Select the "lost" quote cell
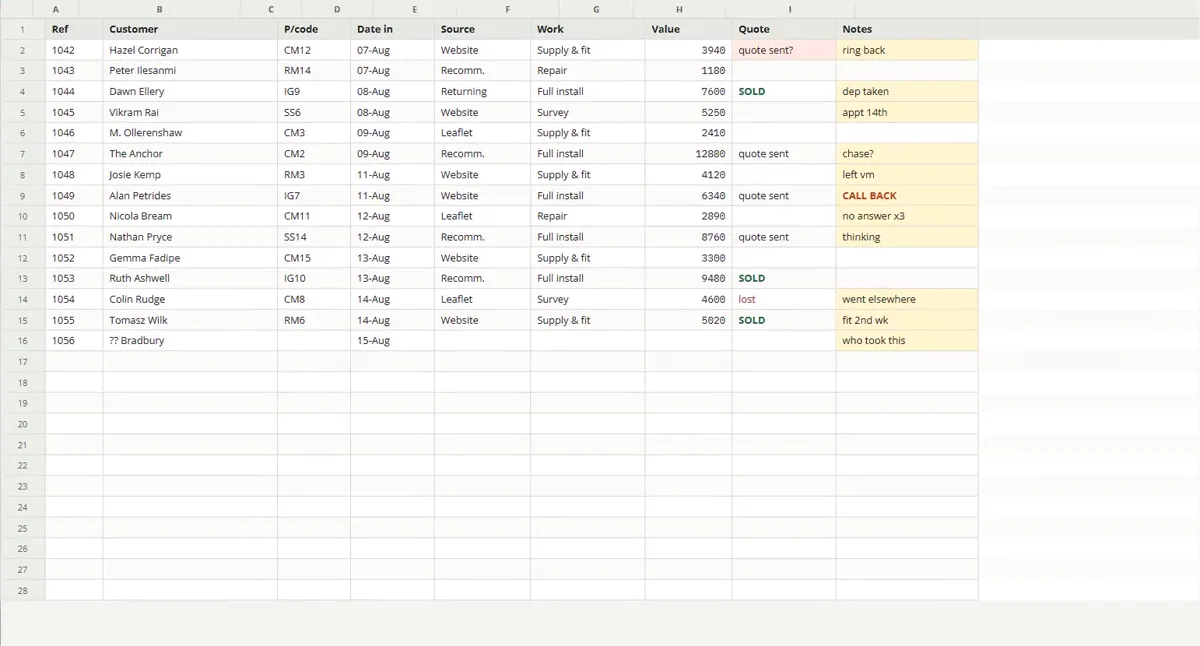This screenshot has height=646, width=1200. (x=784, y=299)
